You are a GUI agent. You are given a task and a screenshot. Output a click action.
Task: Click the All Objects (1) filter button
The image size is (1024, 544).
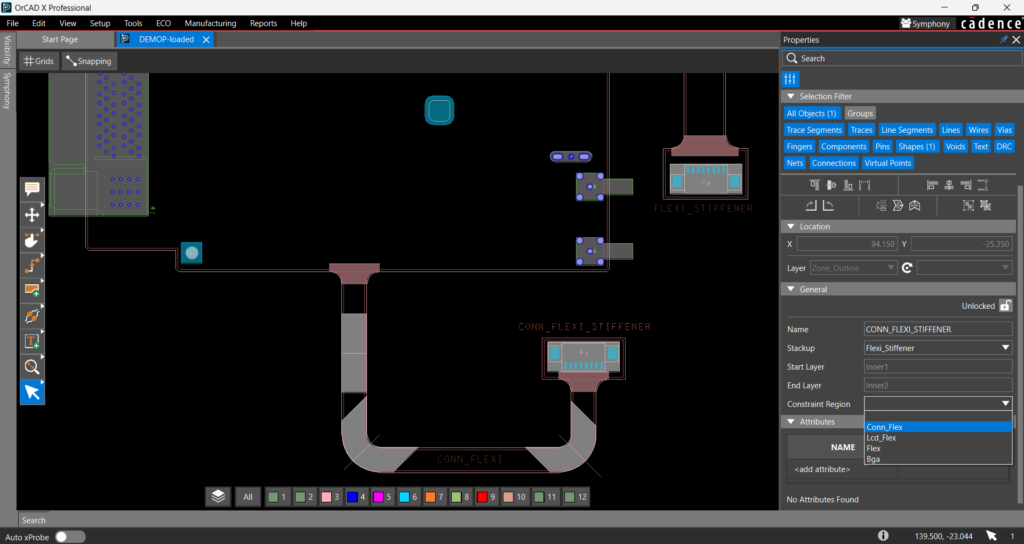811,113
